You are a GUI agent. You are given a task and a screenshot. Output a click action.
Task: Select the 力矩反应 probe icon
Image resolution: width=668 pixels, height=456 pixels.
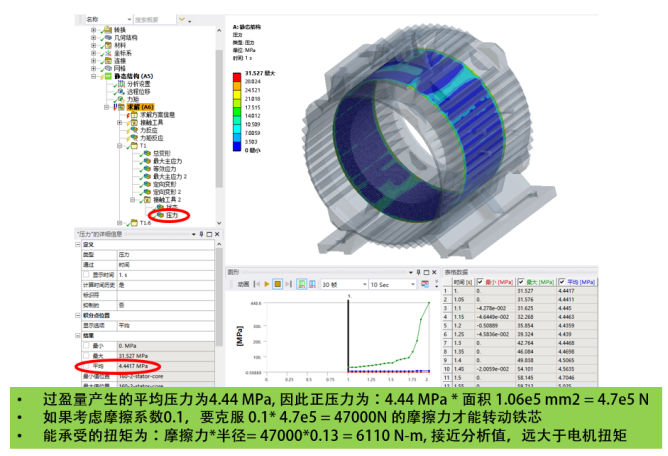click(x=134, y=138)
